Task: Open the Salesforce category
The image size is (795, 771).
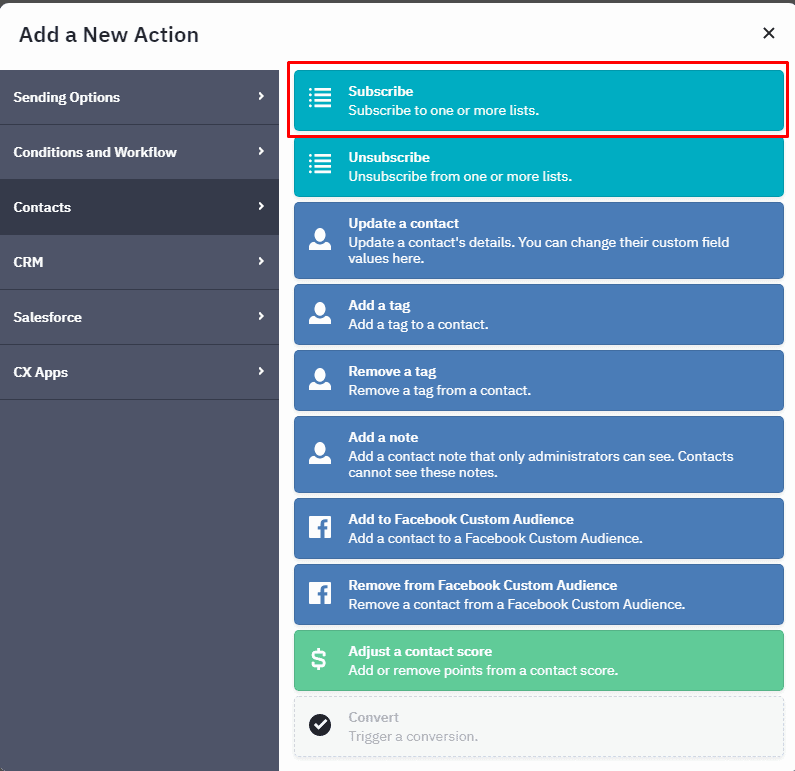Action: (139, 317)
